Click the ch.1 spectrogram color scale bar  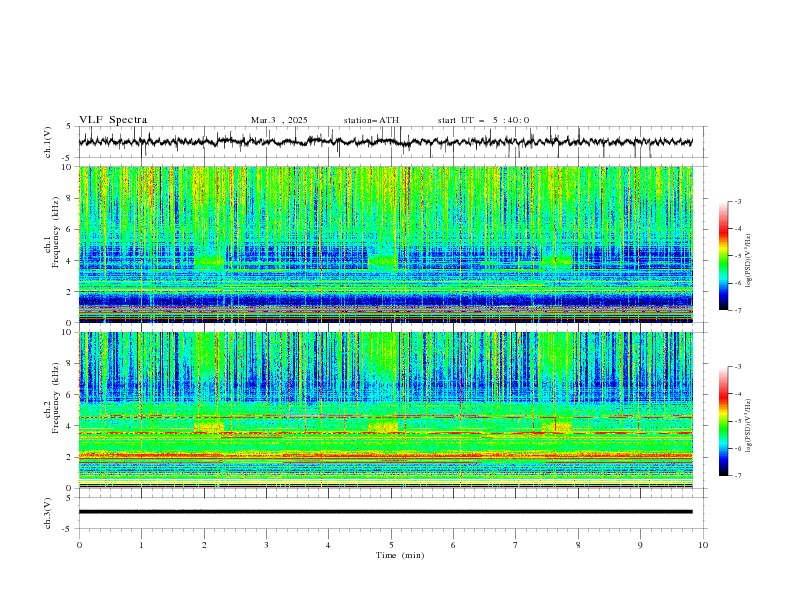pyautogui.click(x=723, y=256)
